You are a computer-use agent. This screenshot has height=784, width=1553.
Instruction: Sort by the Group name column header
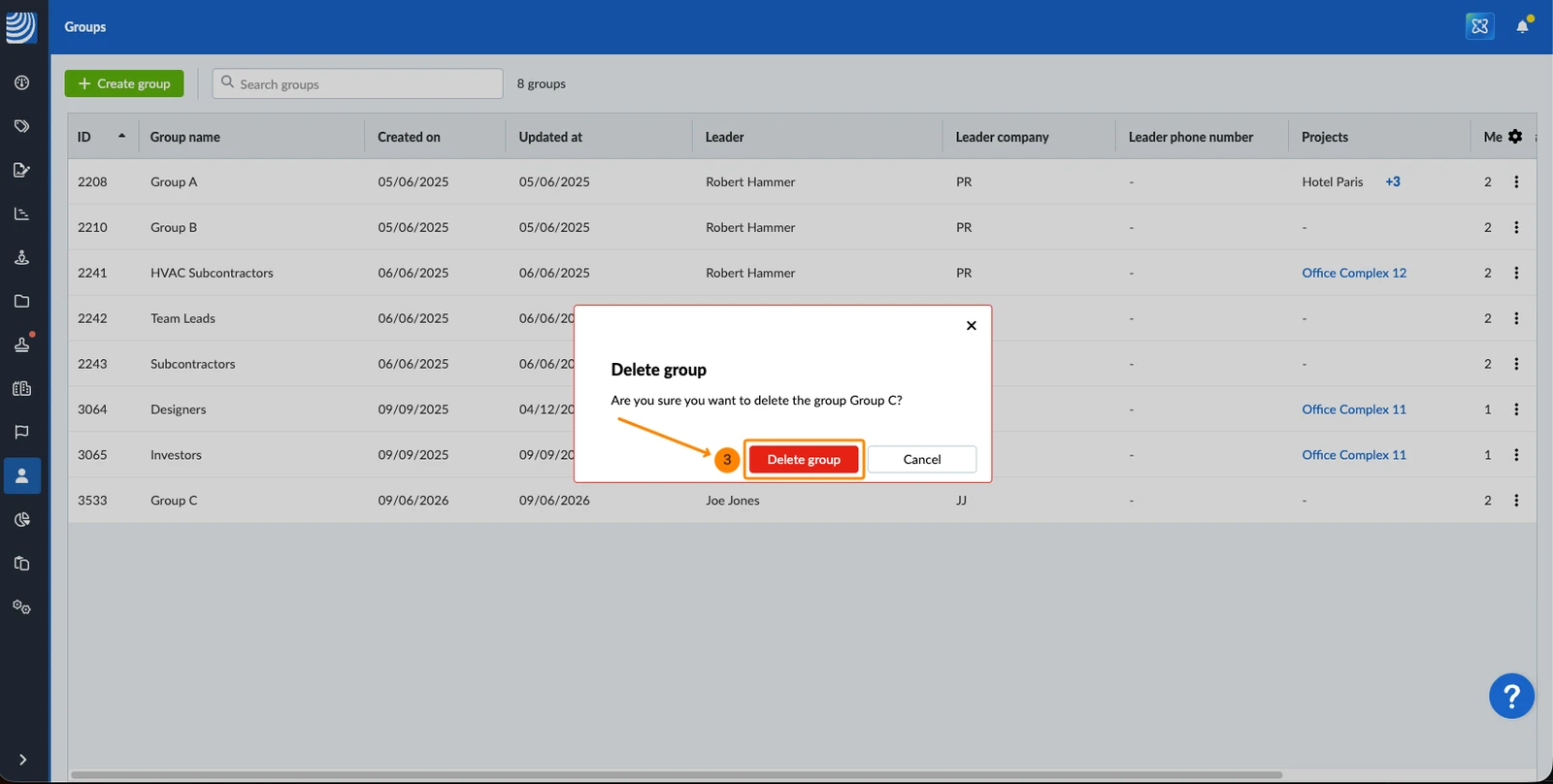click(x=184, y=137)
